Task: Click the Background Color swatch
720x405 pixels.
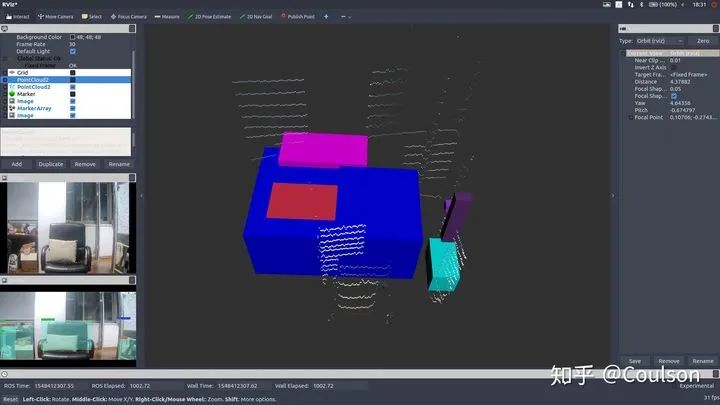Action: click(73, 37)
